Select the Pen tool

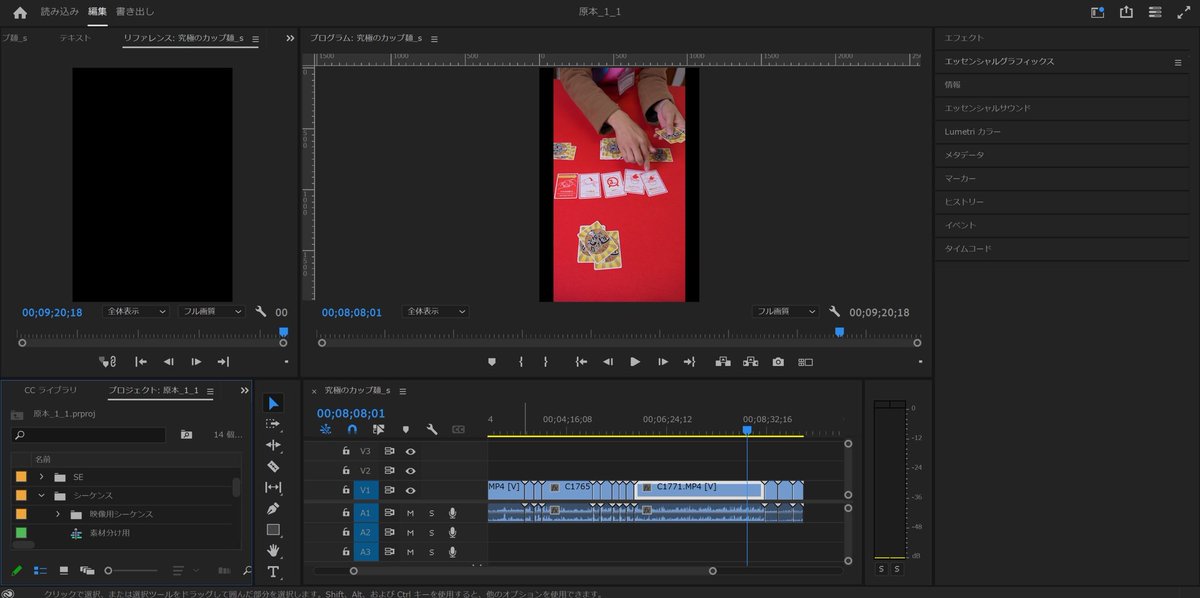tap(274, 508)
